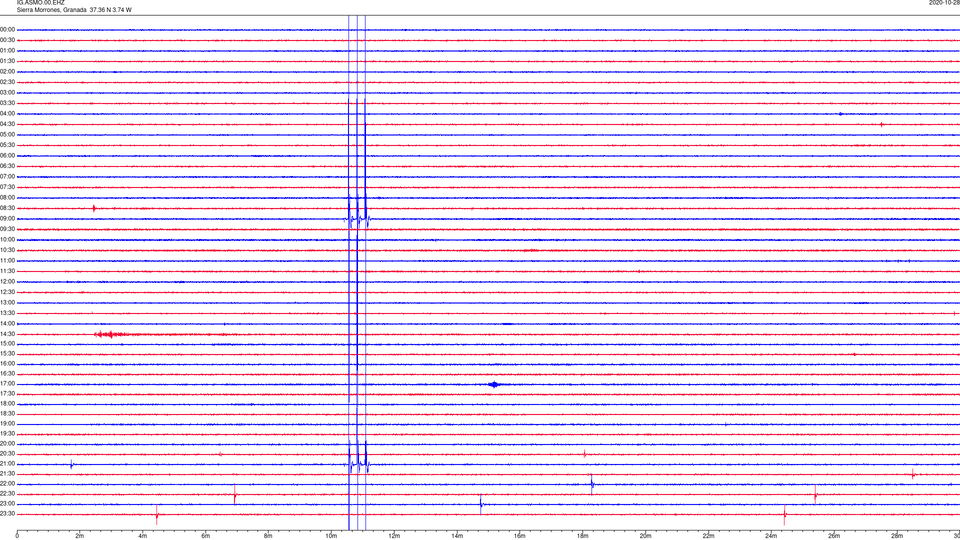
Task: Click the 08:00 time label
Action: [7, 198]
